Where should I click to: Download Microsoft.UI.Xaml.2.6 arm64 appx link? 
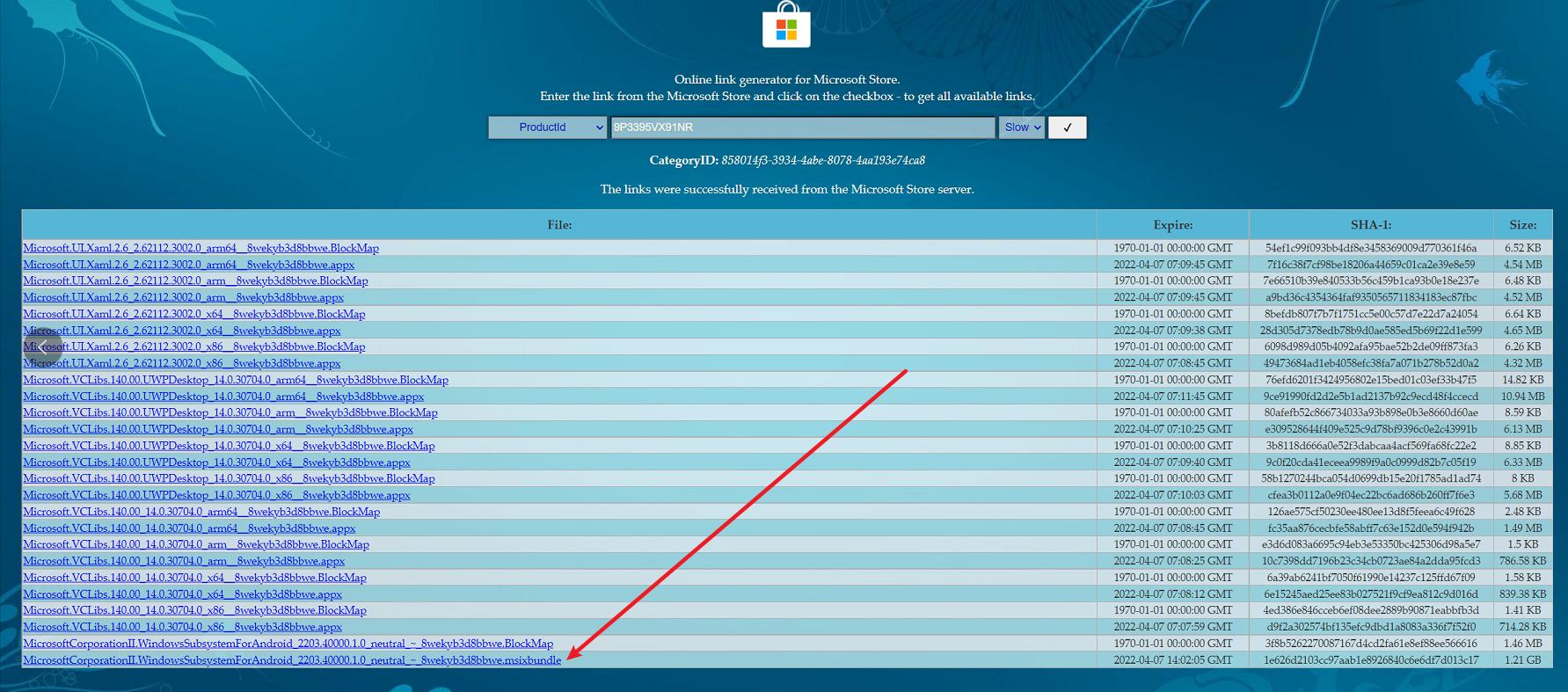[189, 265]
